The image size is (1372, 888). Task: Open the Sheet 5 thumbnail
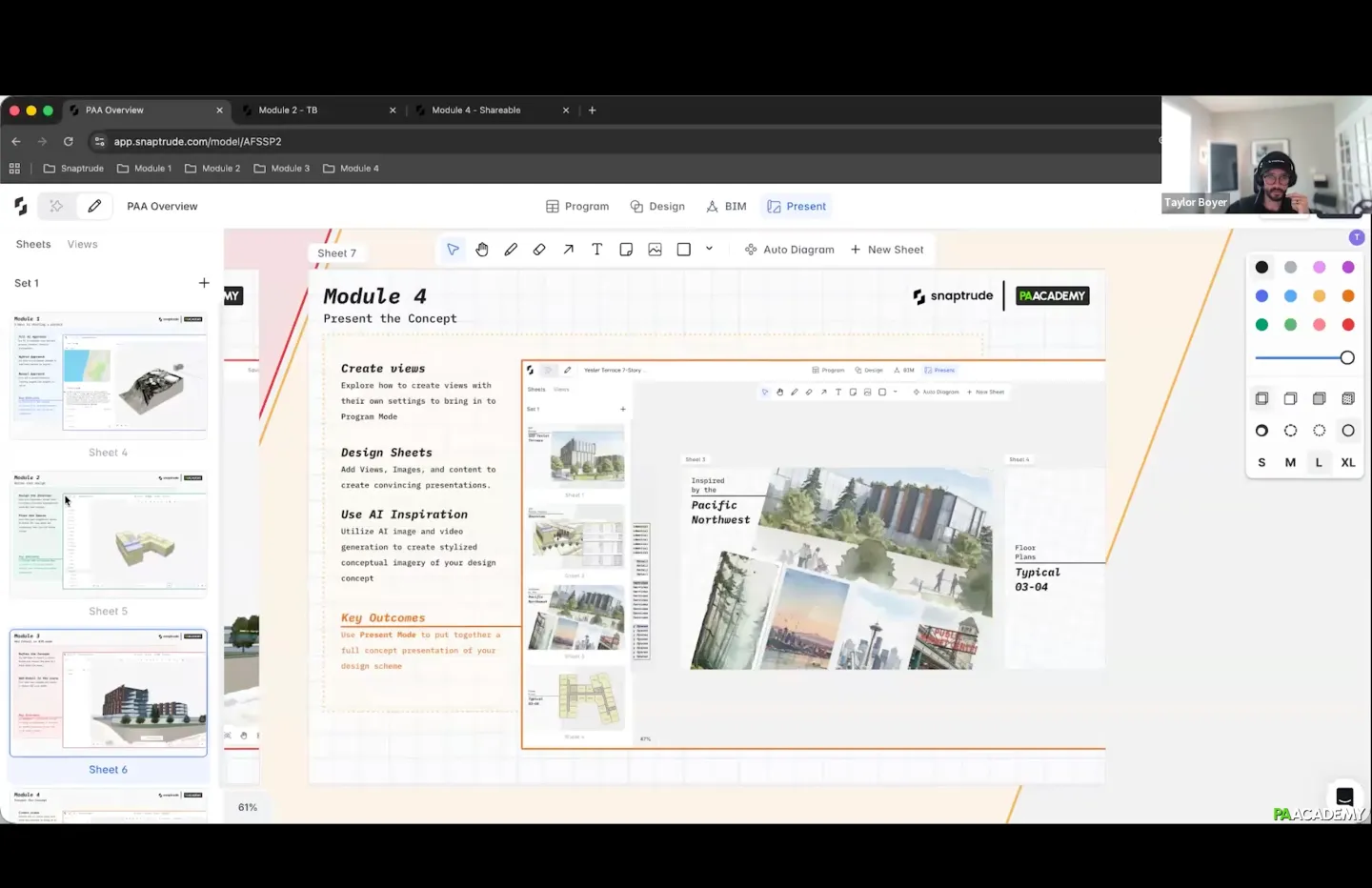tap(109, 535)
